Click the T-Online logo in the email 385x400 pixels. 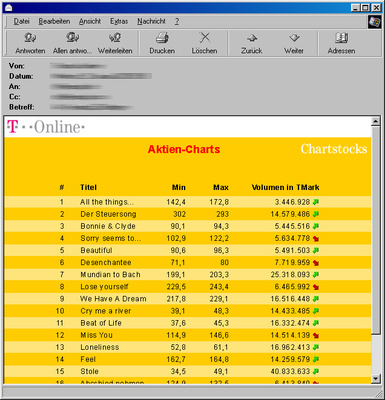click(46, 127)
